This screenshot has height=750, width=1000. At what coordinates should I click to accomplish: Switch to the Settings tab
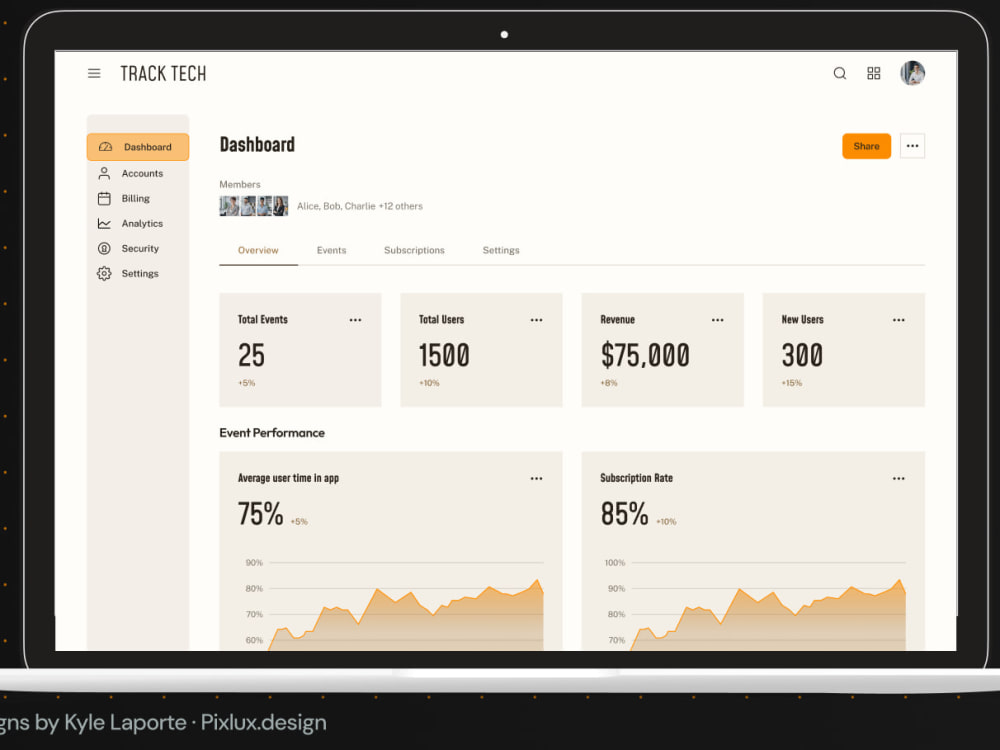pyautogui.click(x=501, y=250)
